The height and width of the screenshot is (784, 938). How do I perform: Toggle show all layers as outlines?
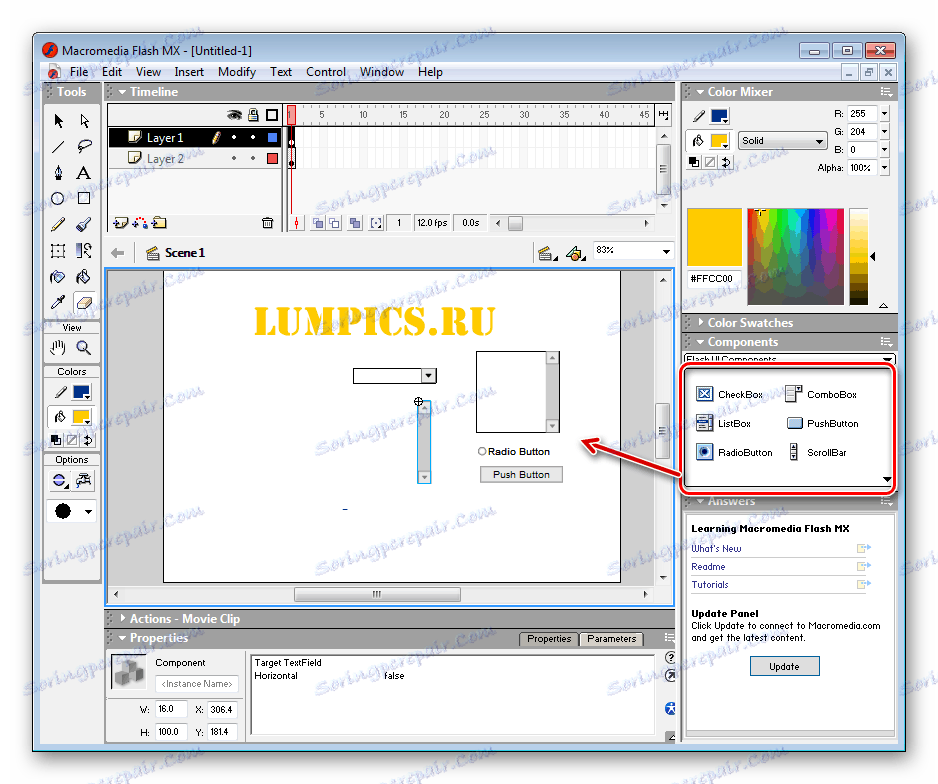[272, 115]
